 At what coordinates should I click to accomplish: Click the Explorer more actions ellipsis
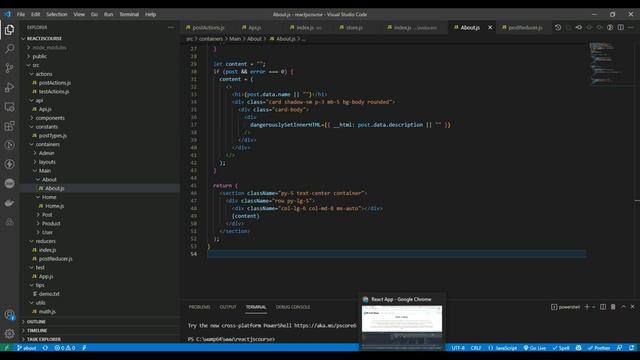(x=171, y=27)
